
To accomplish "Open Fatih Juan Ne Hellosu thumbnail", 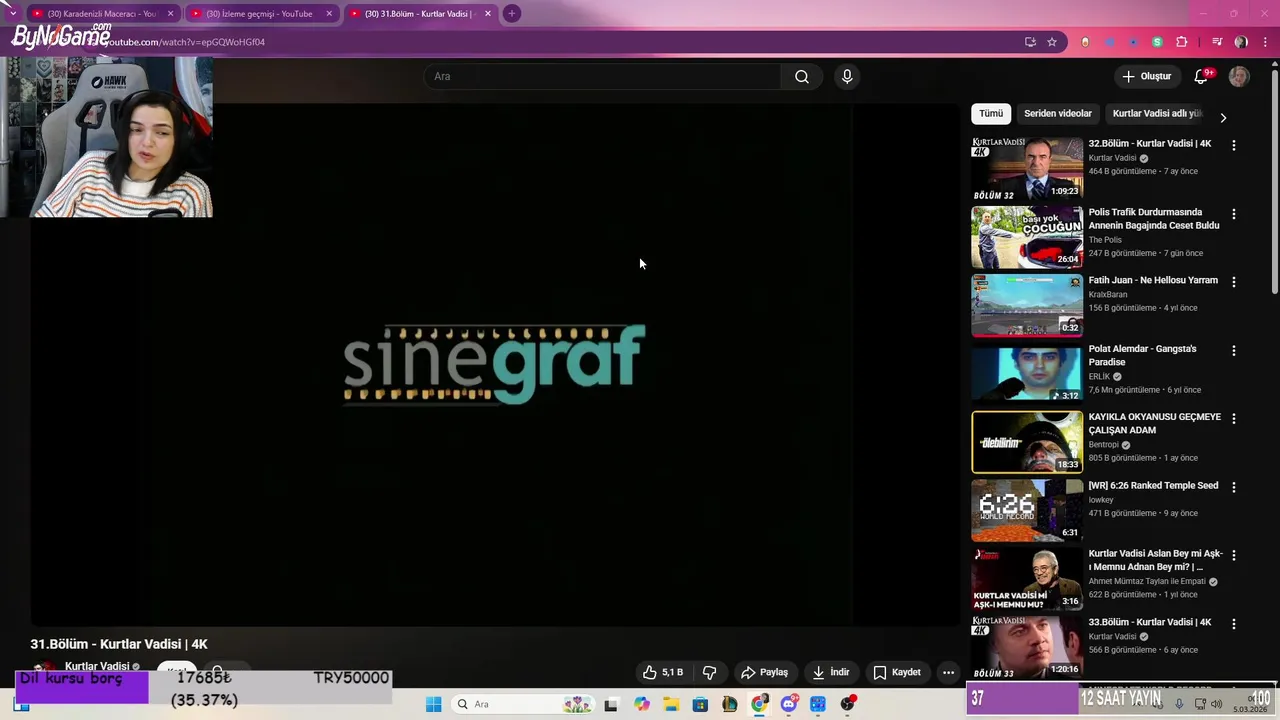I will coord(1027,305).
